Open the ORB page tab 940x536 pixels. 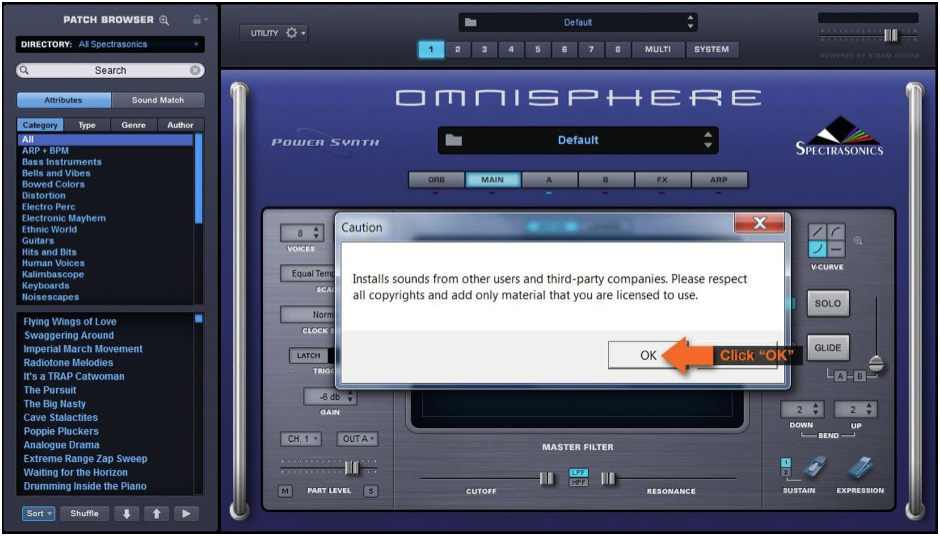coord(436,180)
